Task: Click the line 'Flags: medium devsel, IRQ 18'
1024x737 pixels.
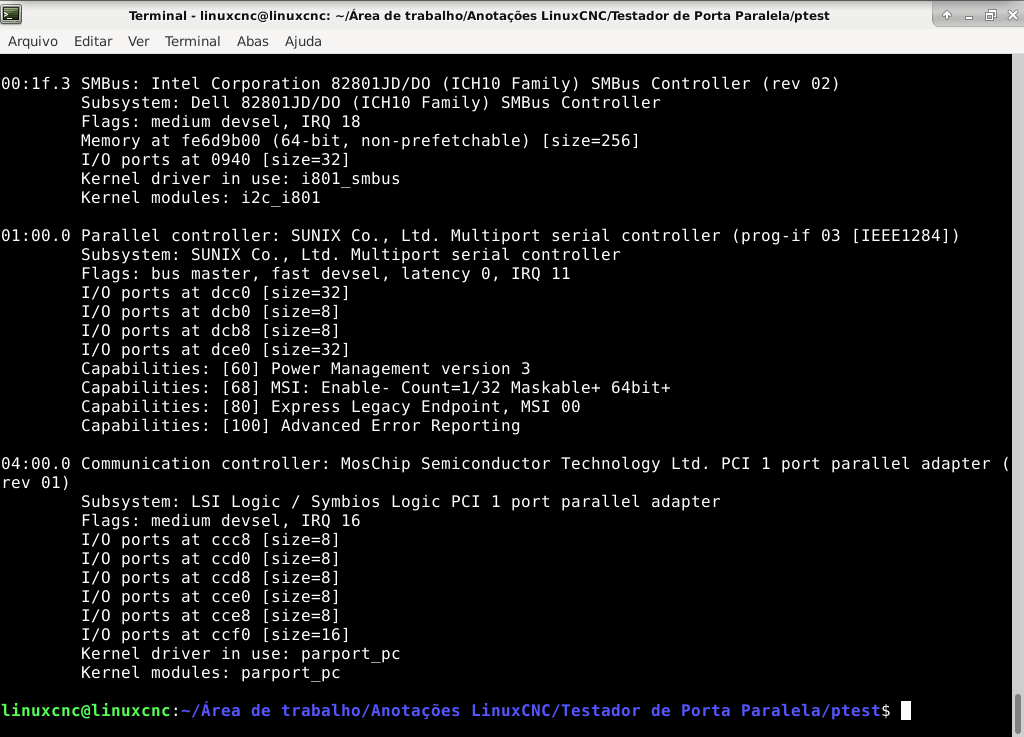Action: point(221,121)
